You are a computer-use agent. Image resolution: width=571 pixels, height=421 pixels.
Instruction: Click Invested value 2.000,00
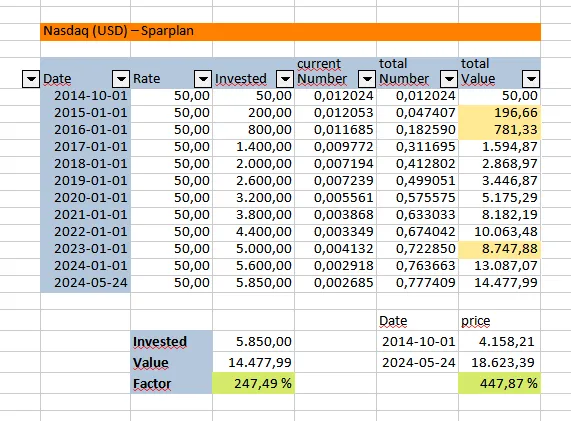point(253,164)
